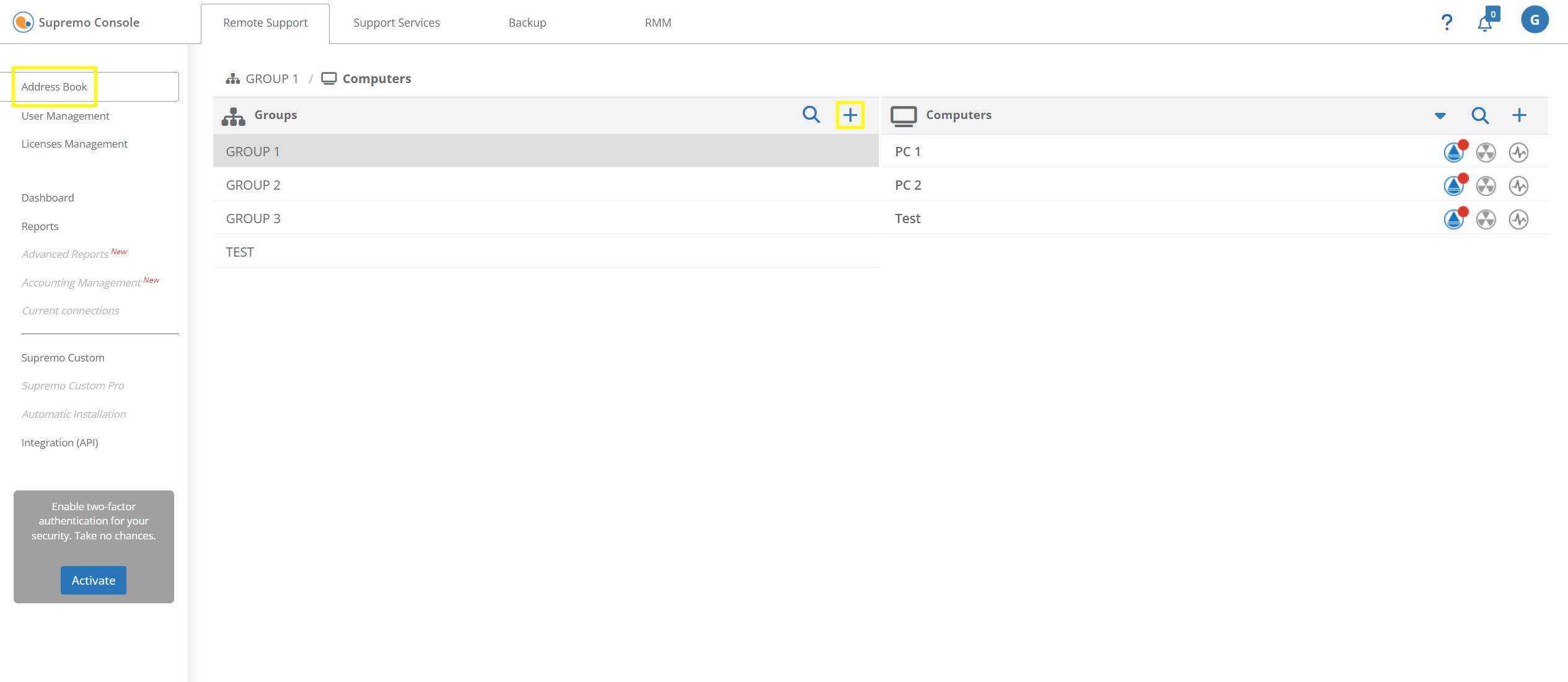1568x682 pixels.
Task: Click the GROUP 1 breadcrumb link
Action: click(x=271, y=79)
